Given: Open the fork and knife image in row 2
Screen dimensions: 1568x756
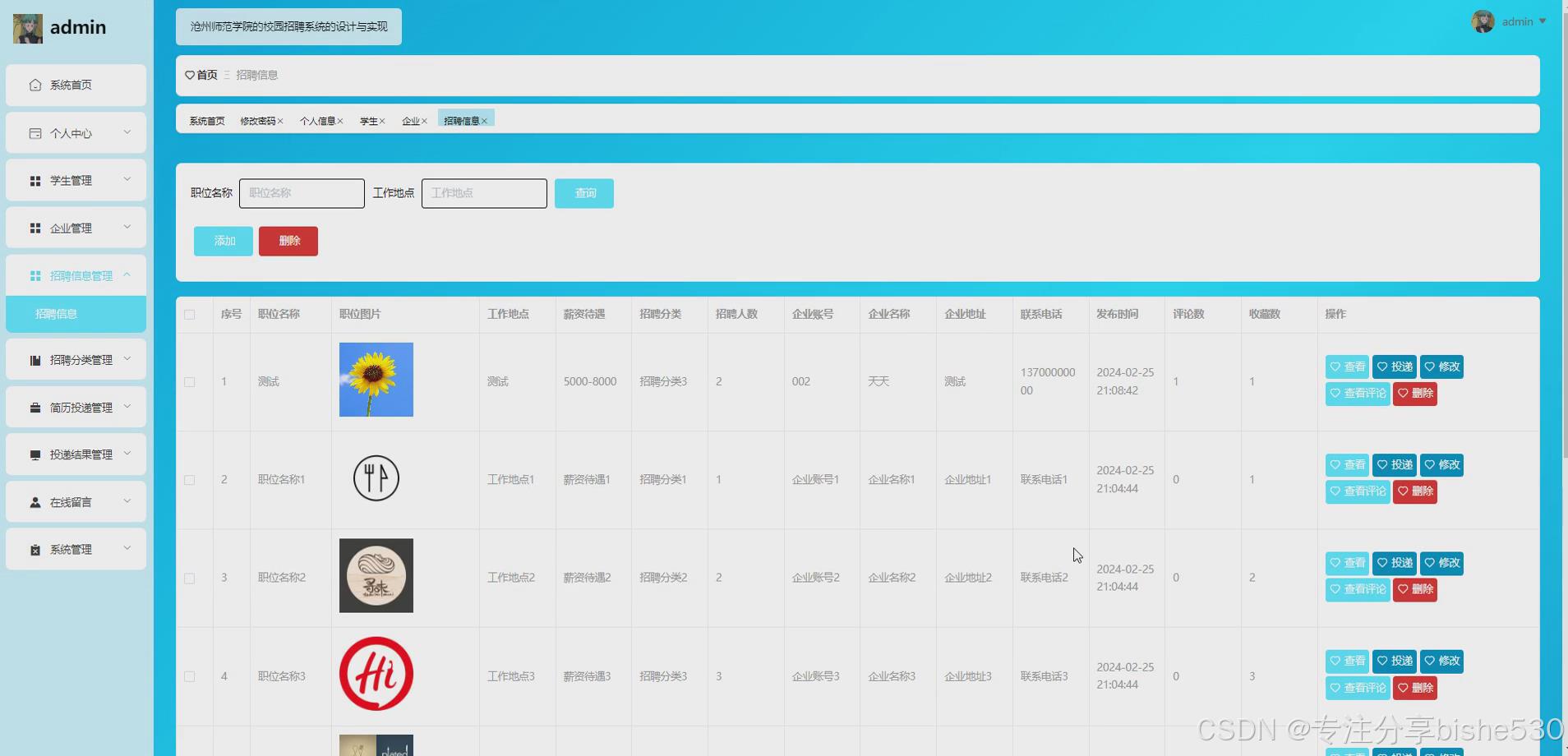Looking at the screenshot, I should pos(376,478).
